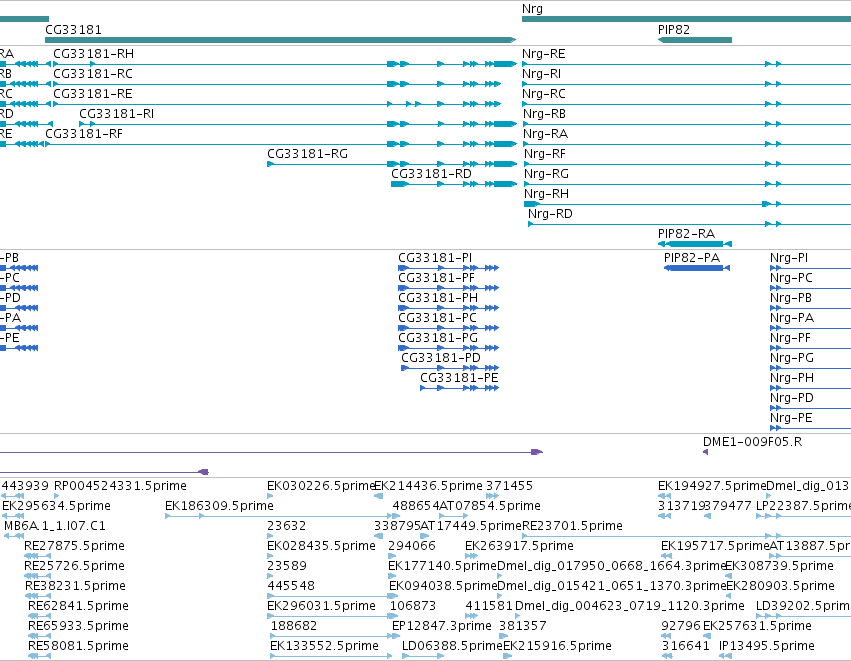Viewport: 851px width, 661px height.
Task: Click protein Nrg-PH label
Action: point(792,378)
